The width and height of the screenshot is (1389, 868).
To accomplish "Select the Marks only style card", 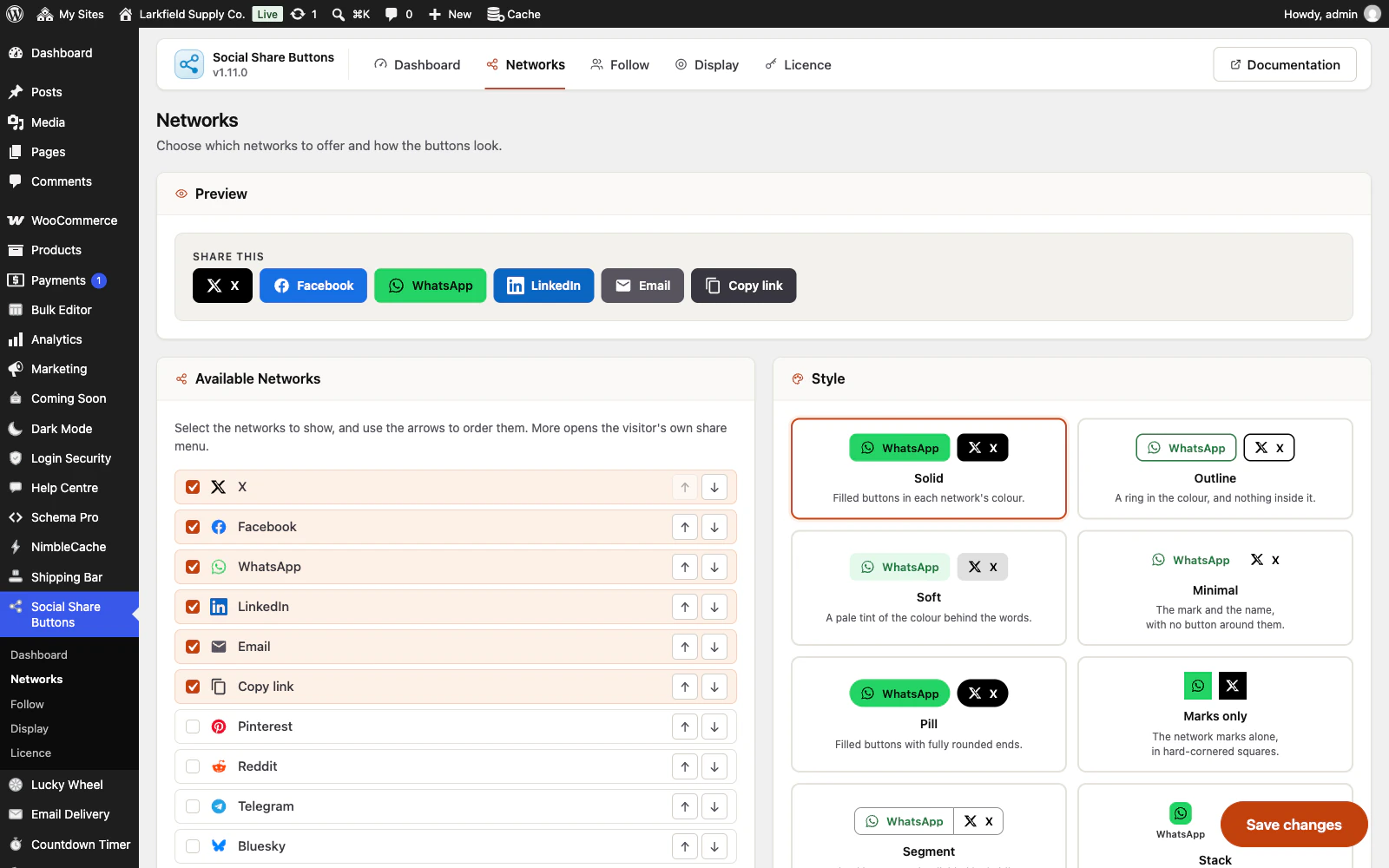I will tap(1215, 714).
